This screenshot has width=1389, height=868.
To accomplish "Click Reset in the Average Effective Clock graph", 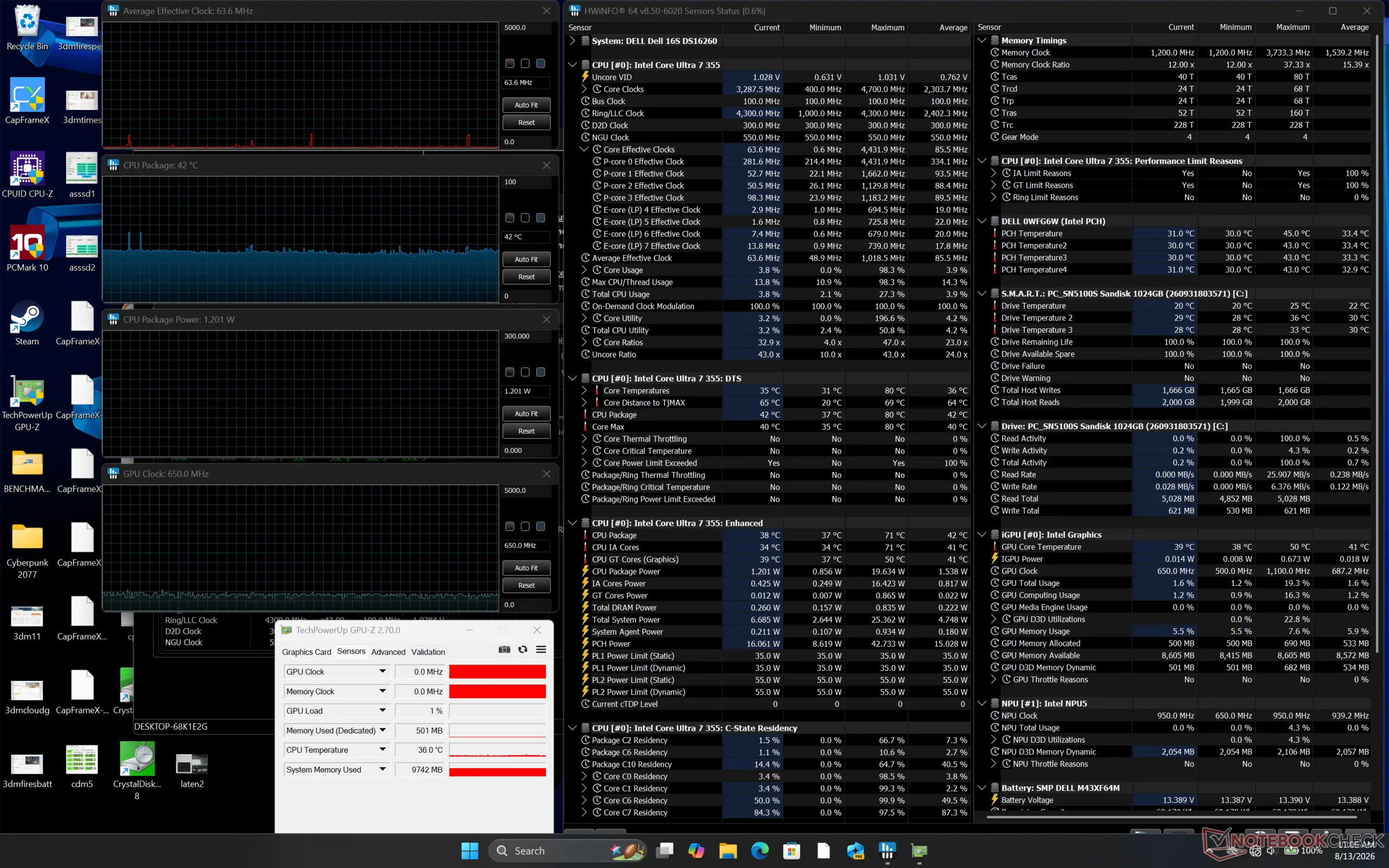I will (526, 122).
